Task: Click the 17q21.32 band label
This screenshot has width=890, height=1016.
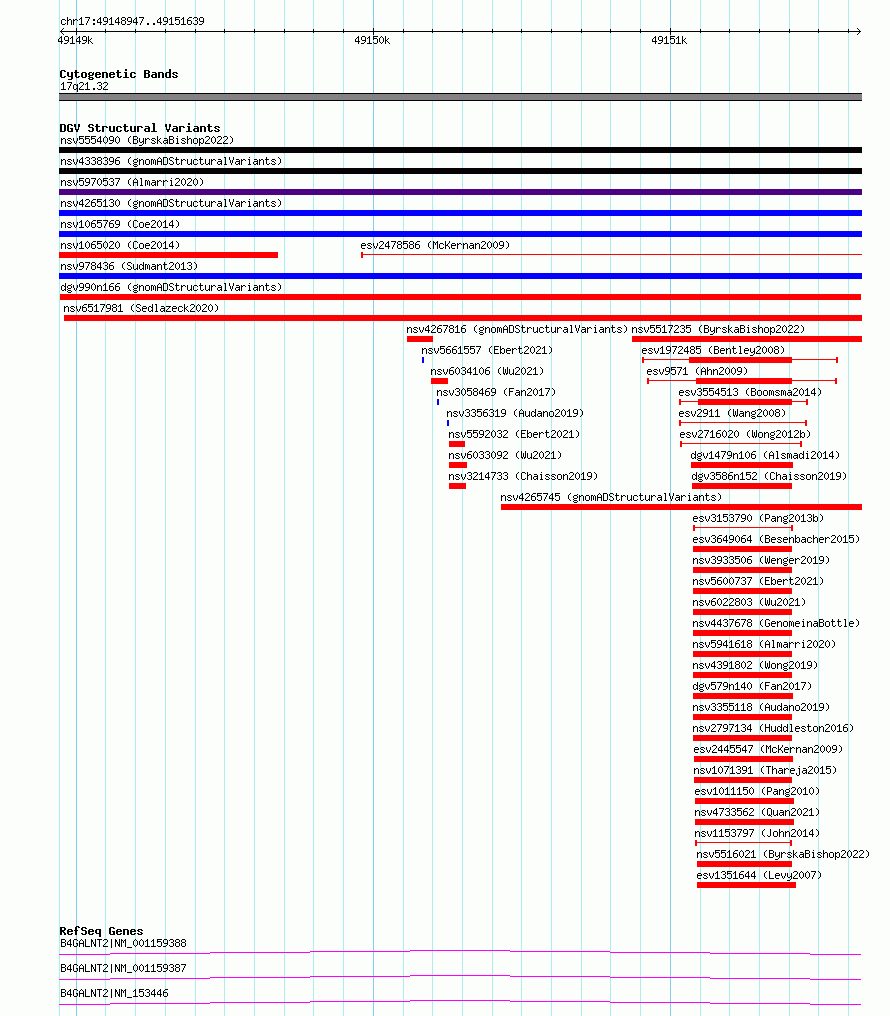Action: click(84, 86)
